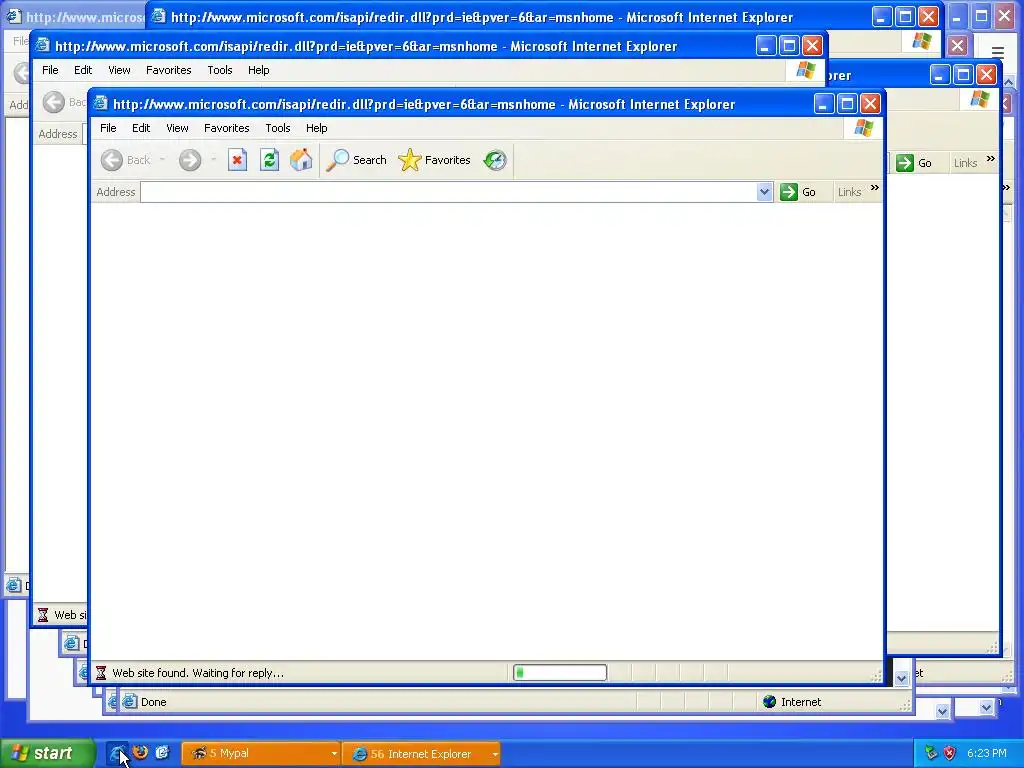The image size is (1024, 768).
Task: Click the Forward arrow in front window toolbar
Action: click(x=190, y=160)
